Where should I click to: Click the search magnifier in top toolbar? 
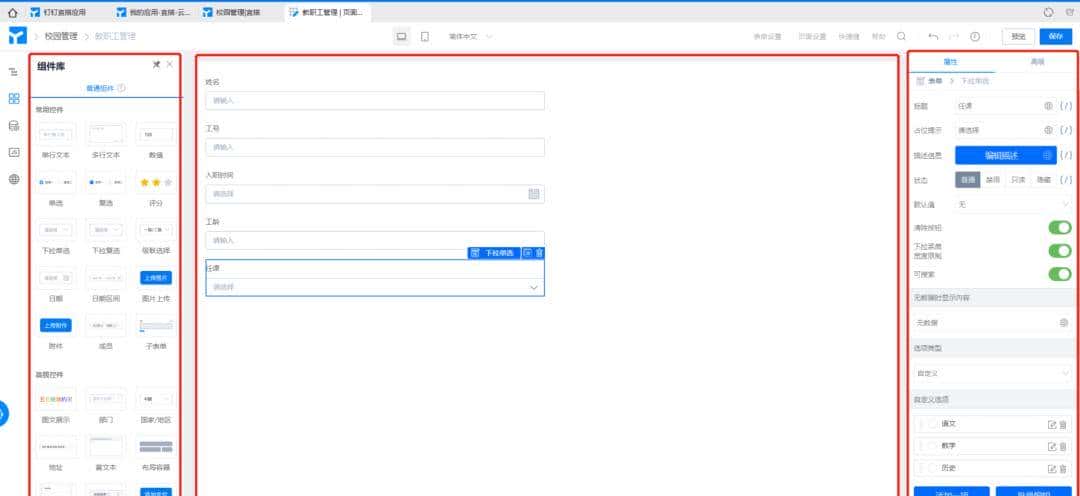901,37
